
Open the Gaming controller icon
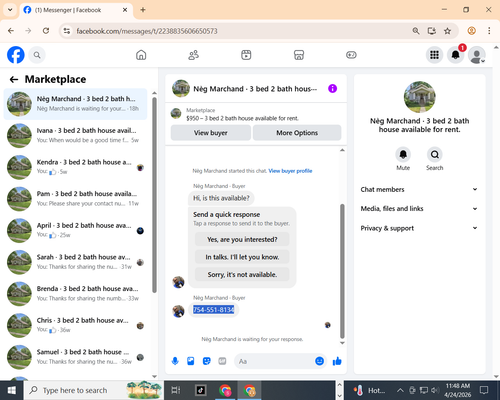(351, 55)
